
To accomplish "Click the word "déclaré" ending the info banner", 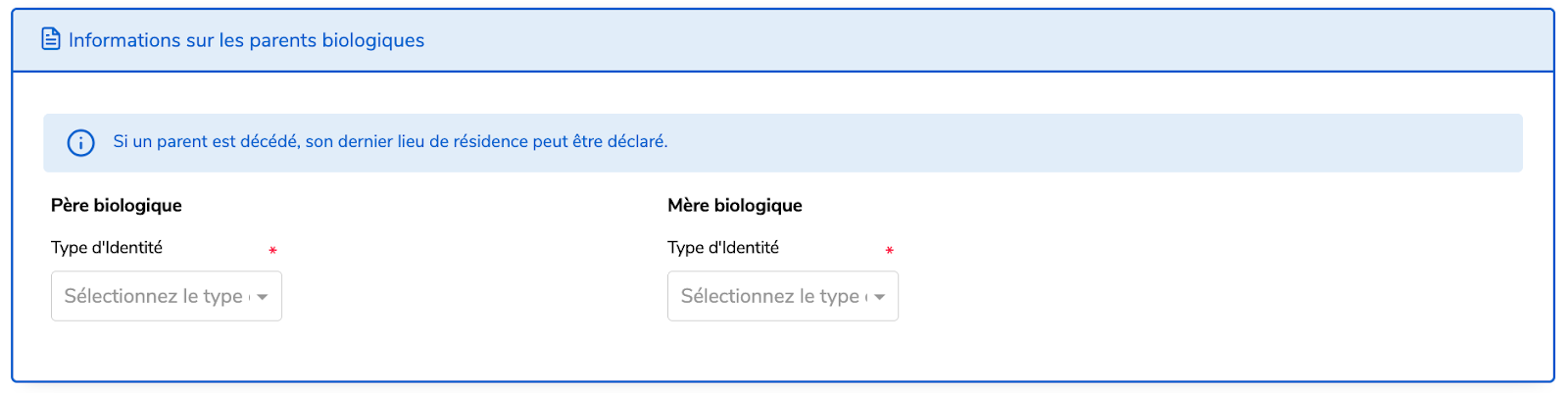I will click(x=637, y=141).
